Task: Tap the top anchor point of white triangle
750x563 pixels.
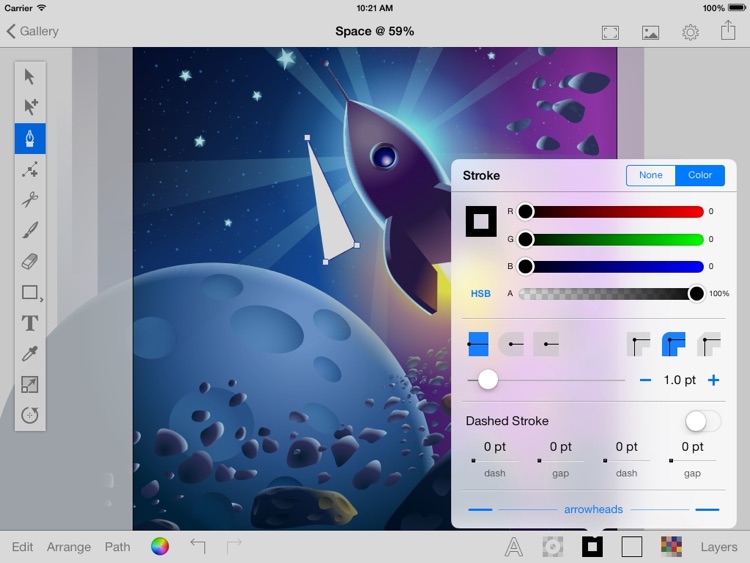Action: coord(307,138)
